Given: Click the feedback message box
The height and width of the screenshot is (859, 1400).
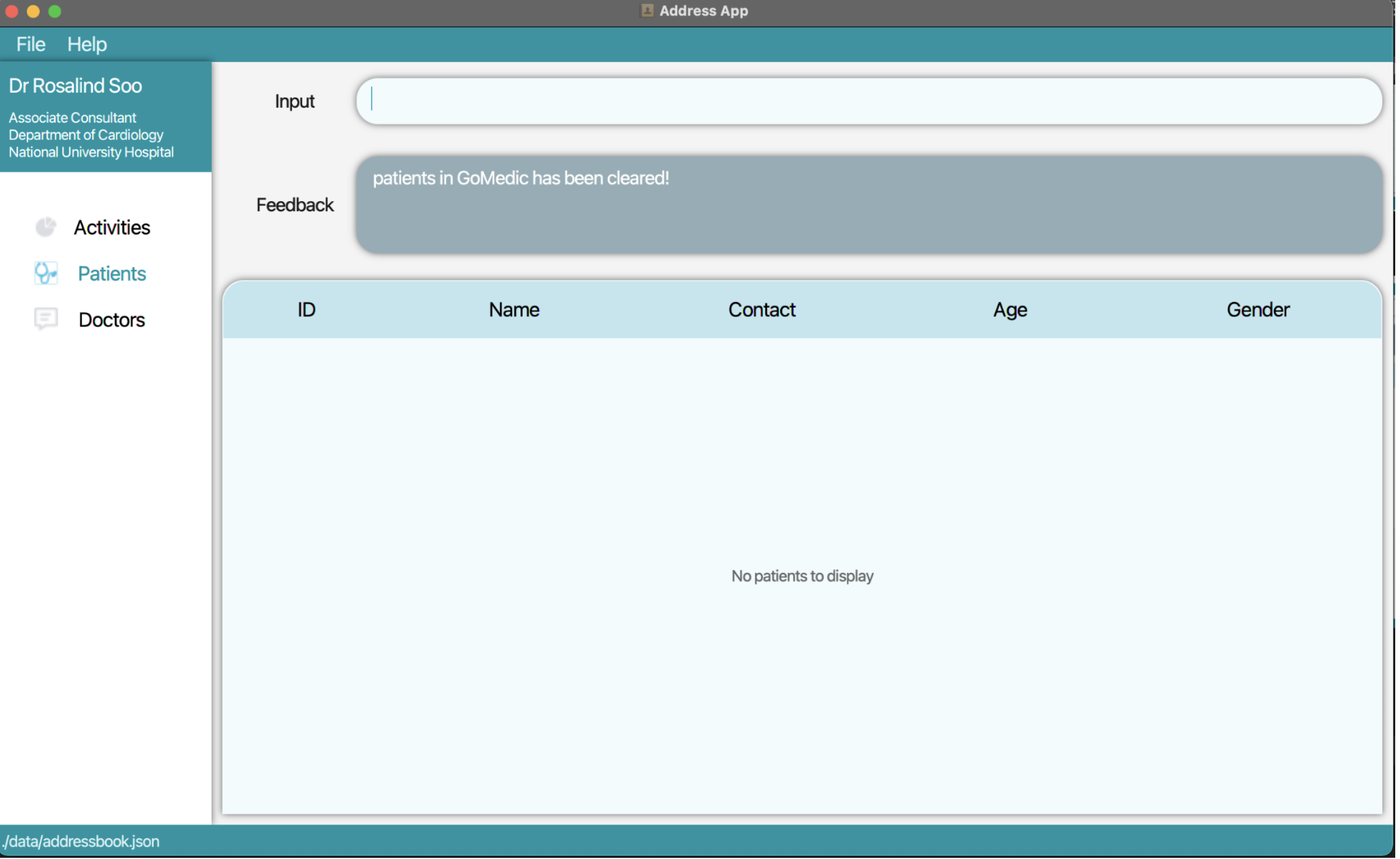Looking at the screenshot, I should 868,205.
